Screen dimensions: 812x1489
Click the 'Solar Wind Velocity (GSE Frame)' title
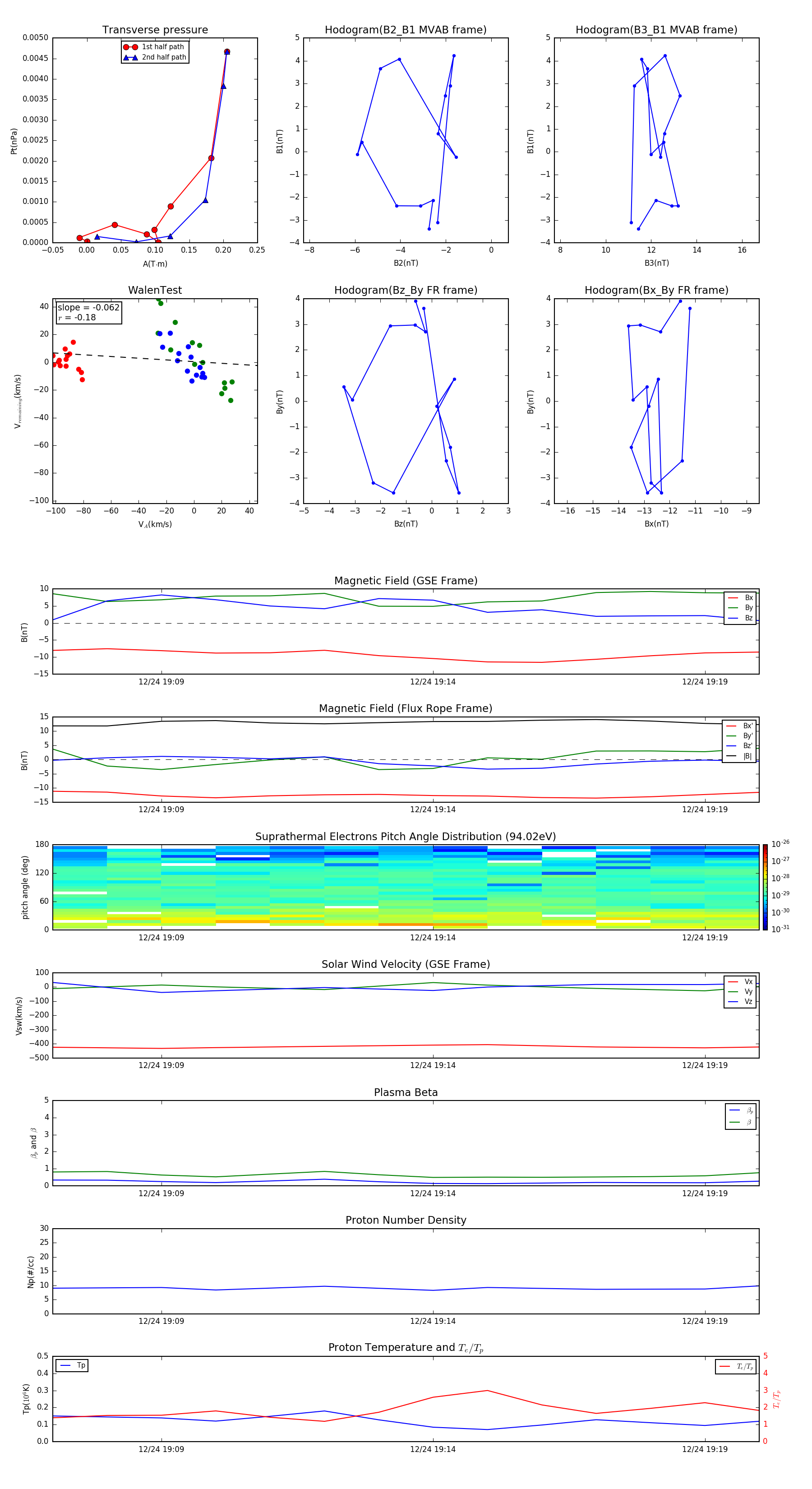click(406, 964)
